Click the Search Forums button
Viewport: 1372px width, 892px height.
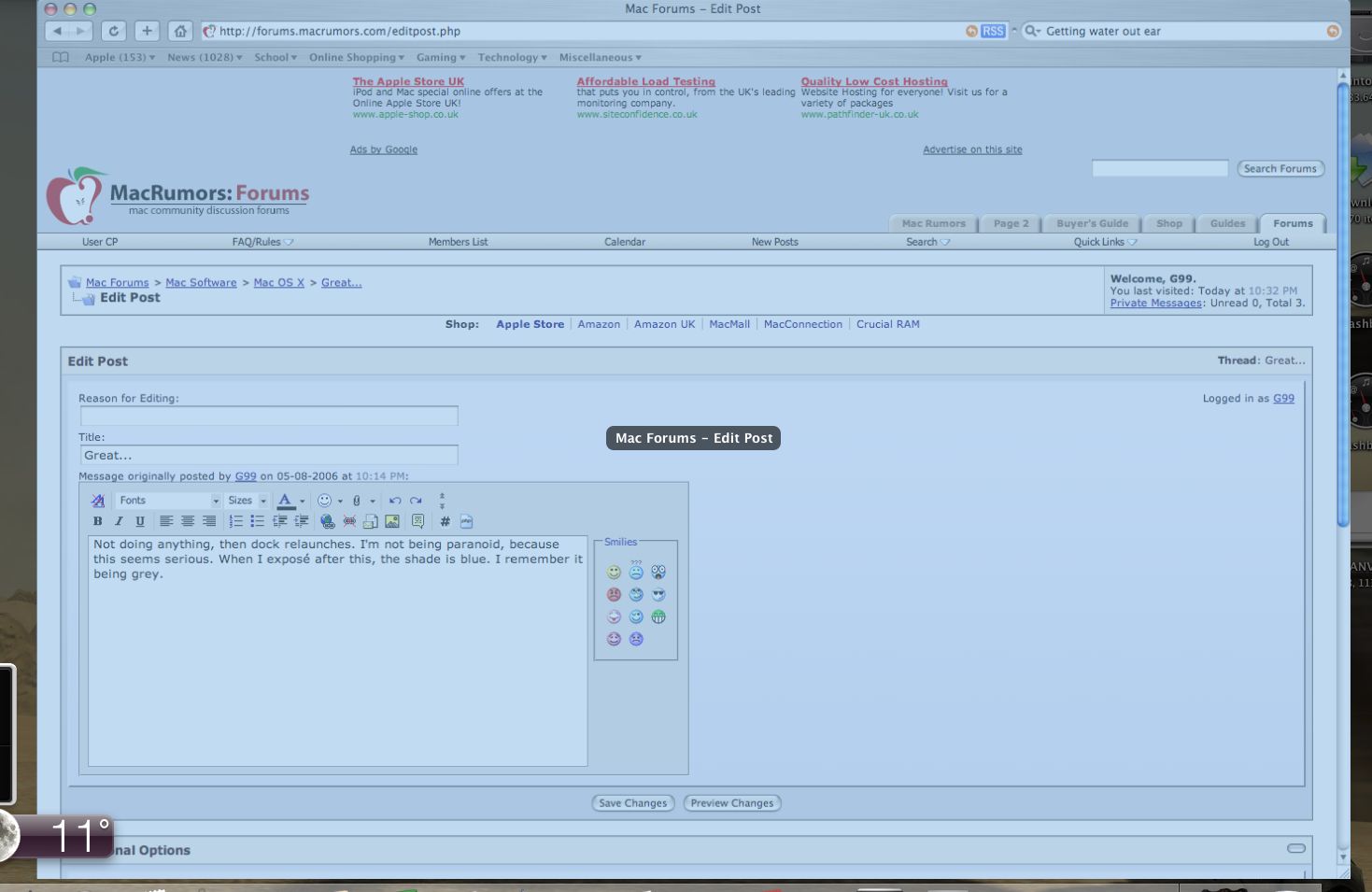tap(1280, 169)
